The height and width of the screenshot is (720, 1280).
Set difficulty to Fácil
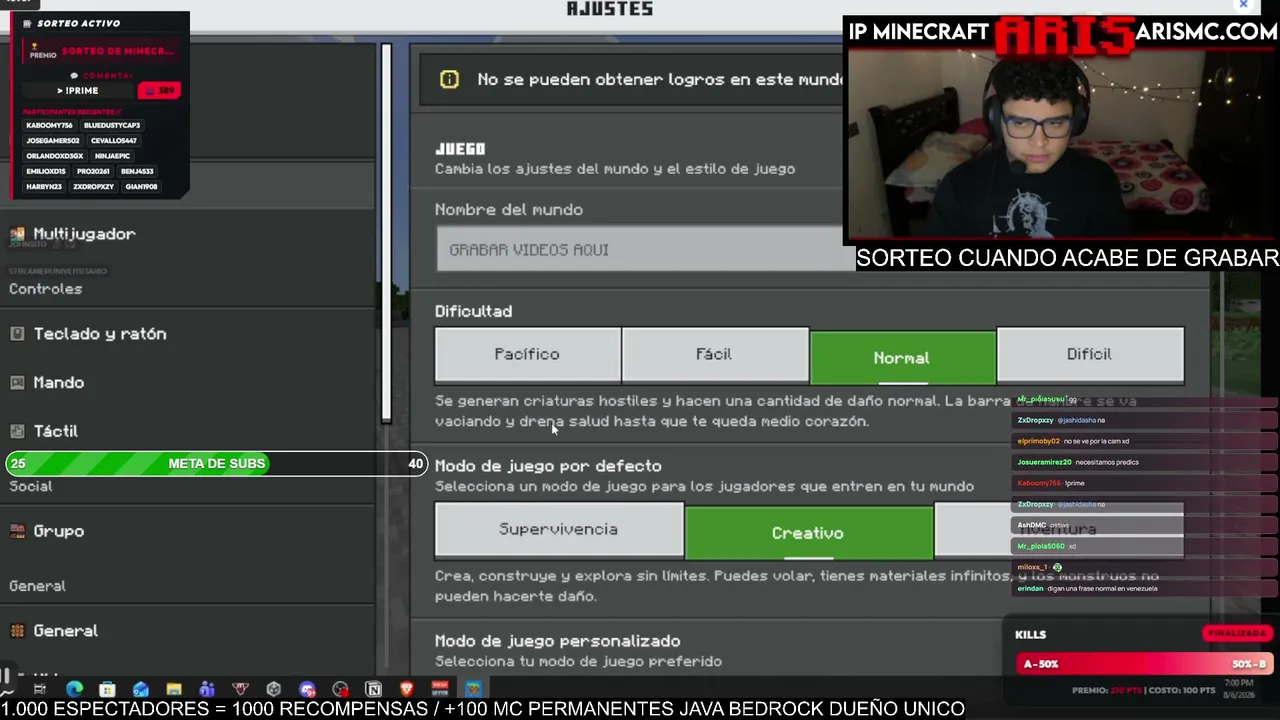pos(714,355)
